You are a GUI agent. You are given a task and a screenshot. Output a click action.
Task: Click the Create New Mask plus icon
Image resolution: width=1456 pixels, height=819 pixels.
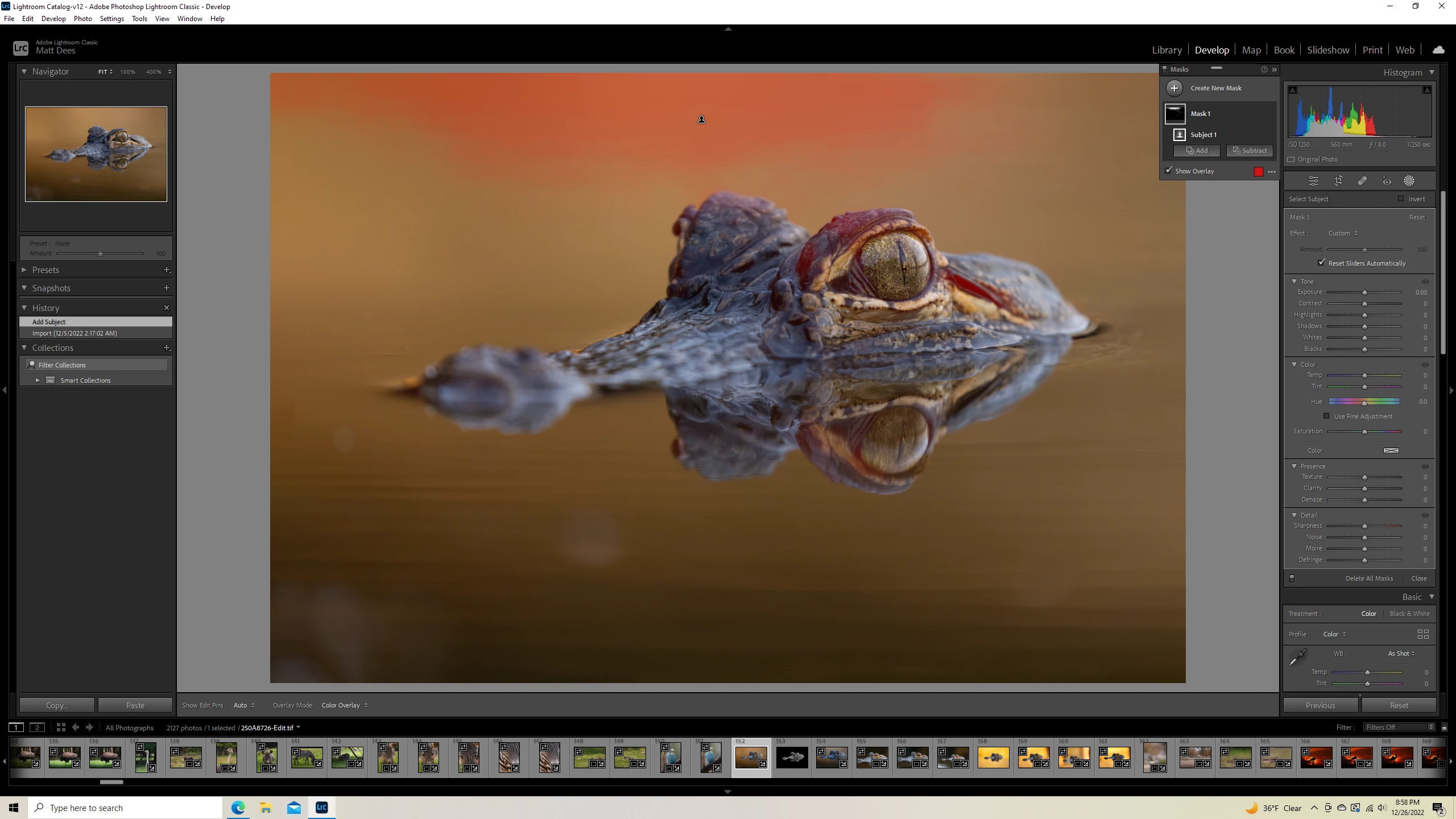(x=1174, y=88)
